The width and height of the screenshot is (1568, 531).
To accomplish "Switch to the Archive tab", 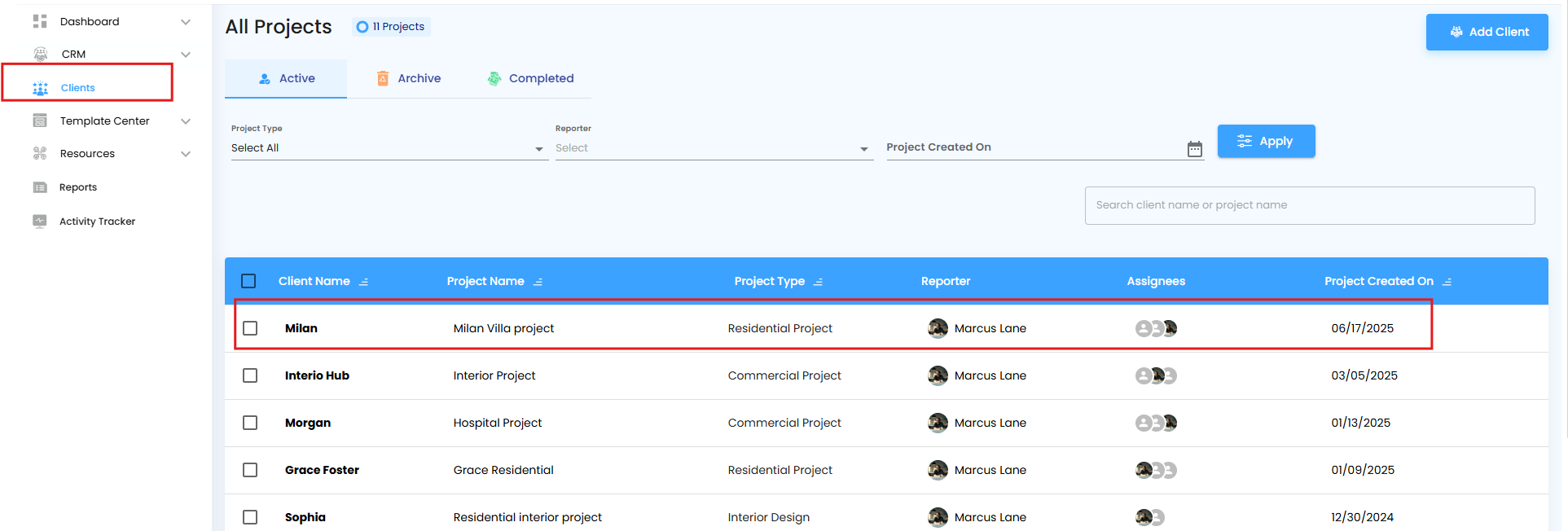I will click(x=409, y=79).
